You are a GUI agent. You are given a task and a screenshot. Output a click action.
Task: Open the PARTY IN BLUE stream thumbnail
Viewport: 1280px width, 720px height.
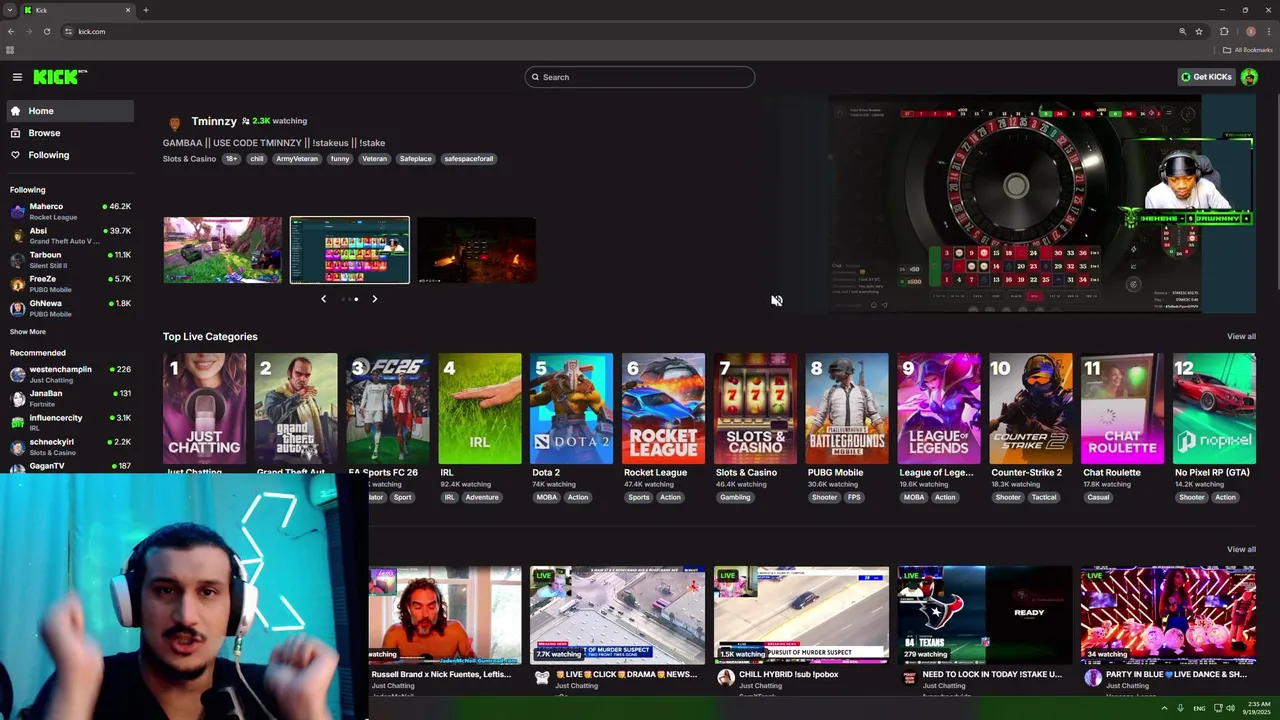(1168, 615)
